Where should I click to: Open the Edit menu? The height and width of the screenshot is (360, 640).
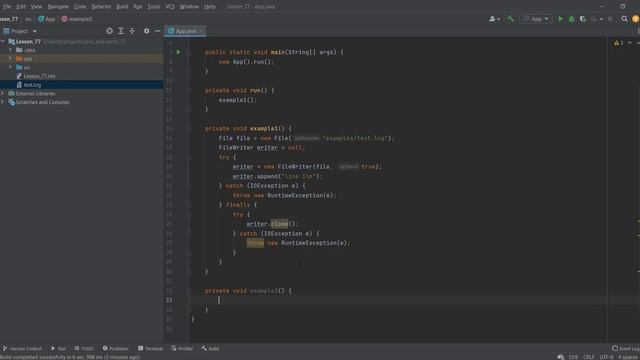[21, 7]
